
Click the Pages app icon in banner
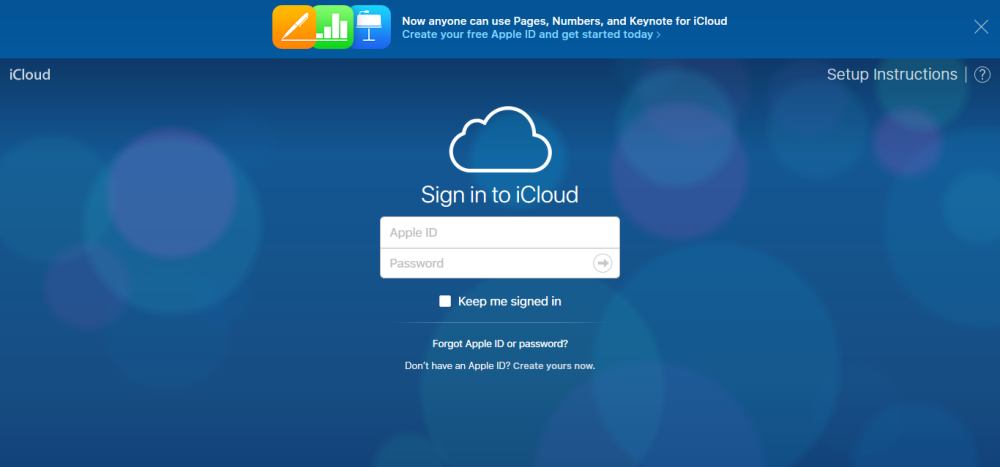(x=293, y=27)
